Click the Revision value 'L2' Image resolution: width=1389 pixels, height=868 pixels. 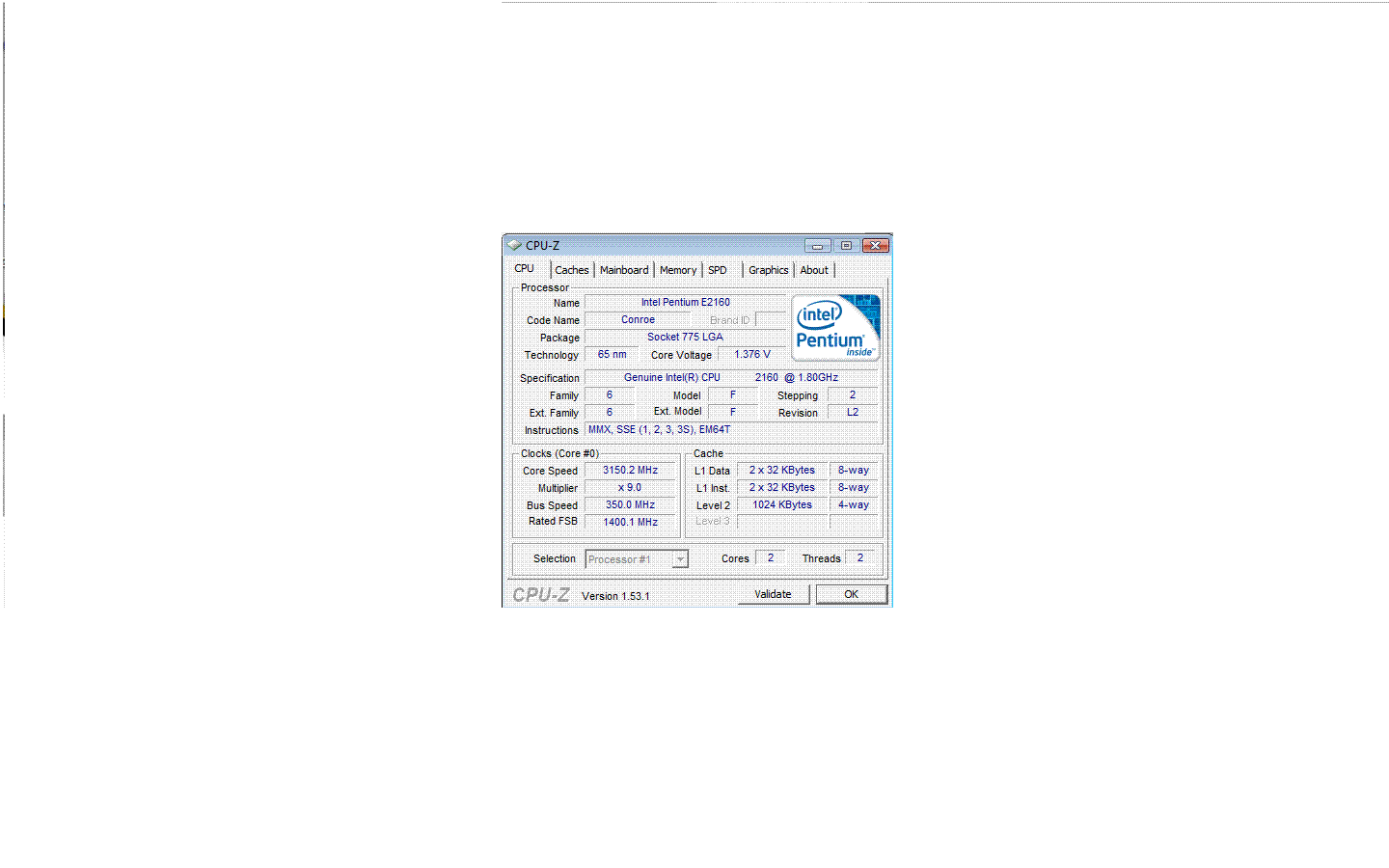click(x=853, y=412)
